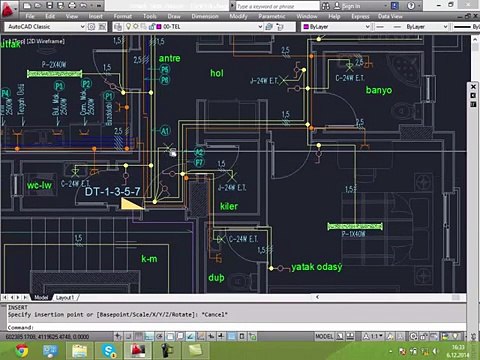
Task: Click the Layer Previous icon
Action: point(280,27)
